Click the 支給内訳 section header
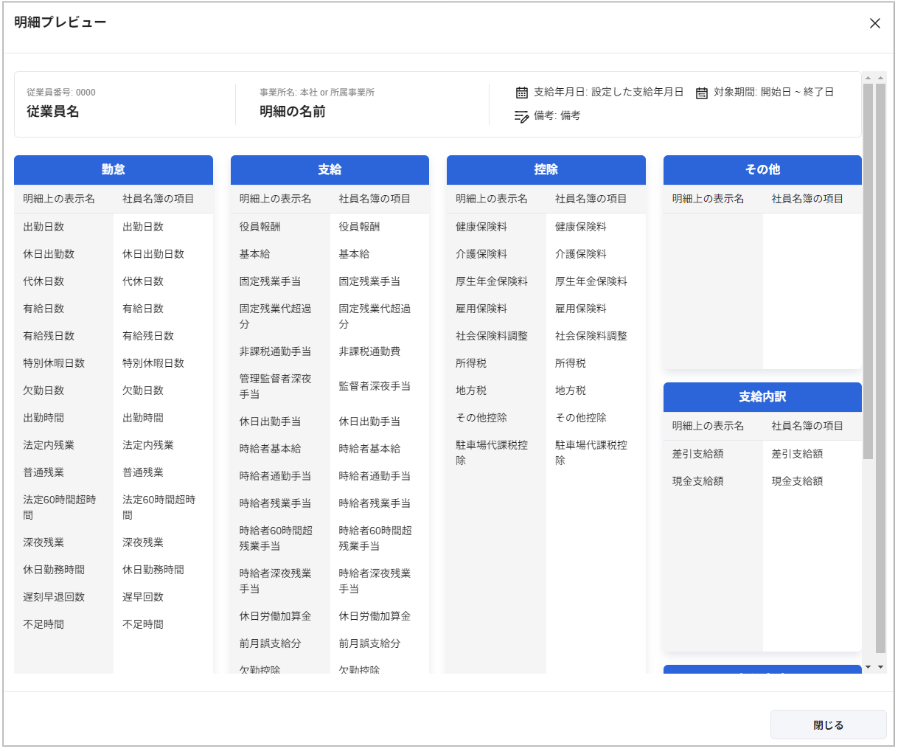899x751 pixels. 762,397
